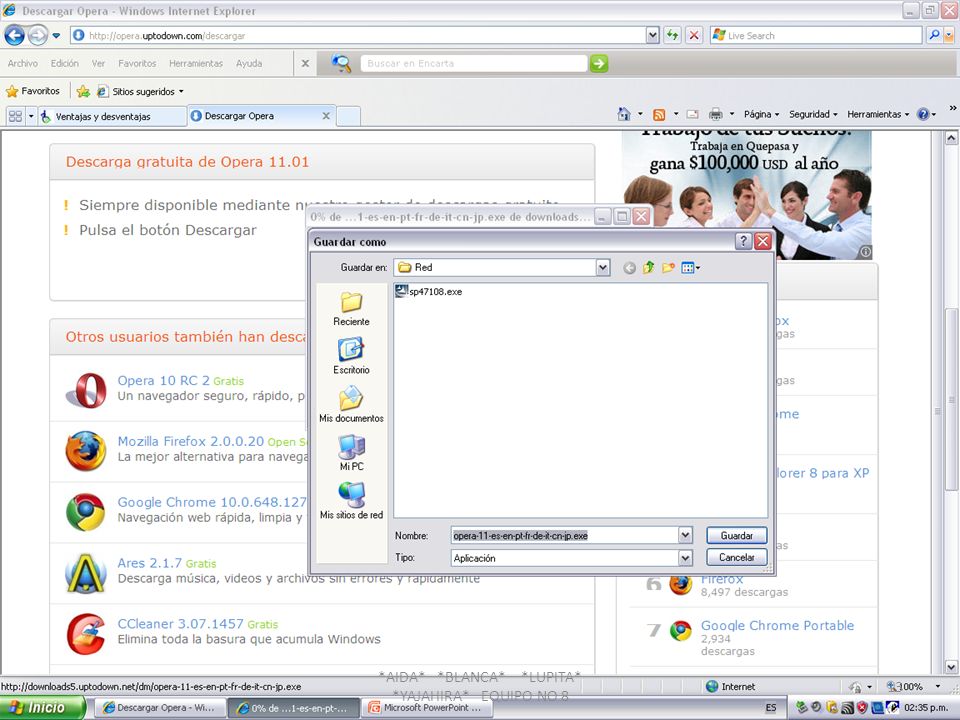Go up one folder level in dialog

click(x=648, y=268)
